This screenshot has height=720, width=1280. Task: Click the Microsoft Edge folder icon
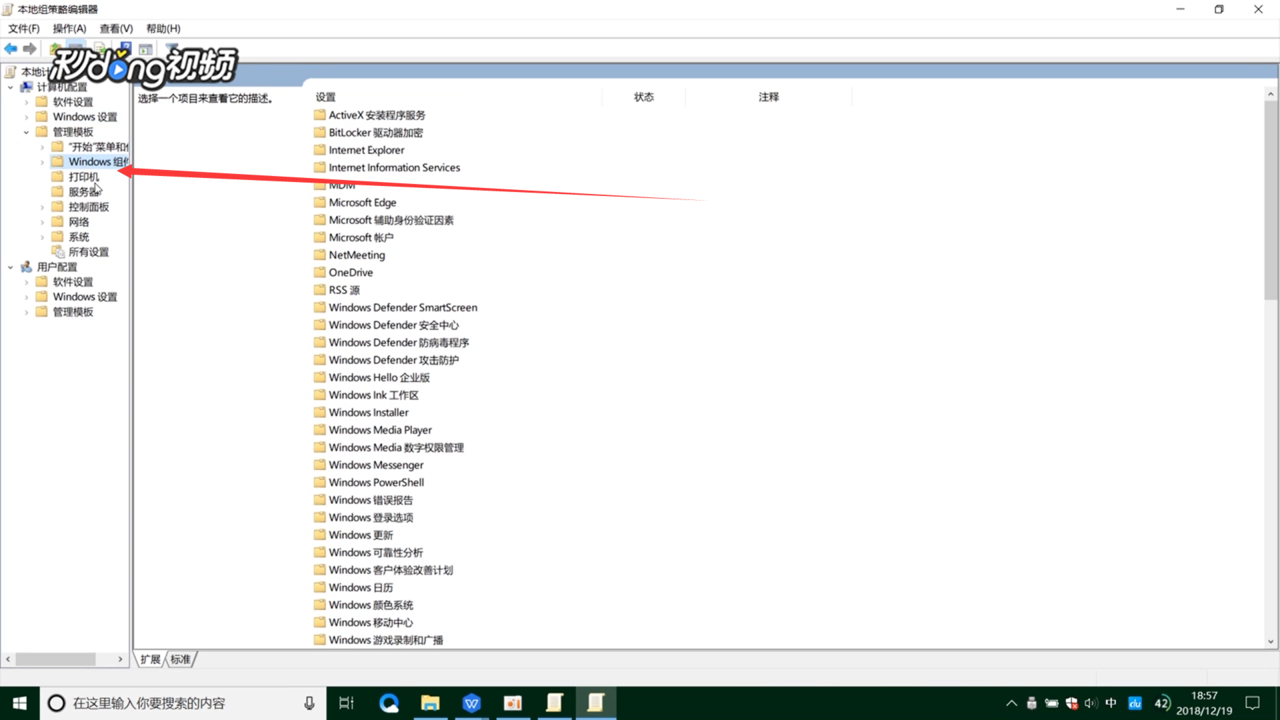click(320, 202)
